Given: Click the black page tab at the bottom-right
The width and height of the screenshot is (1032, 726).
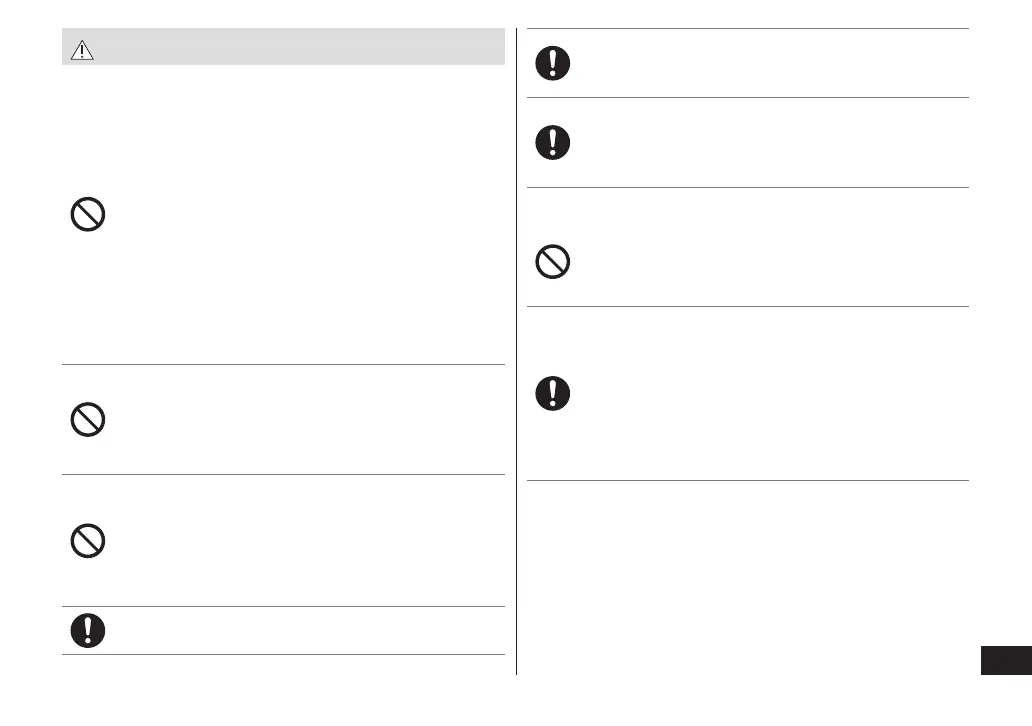Looking at the screenshot, I should tap(1005, 661).
